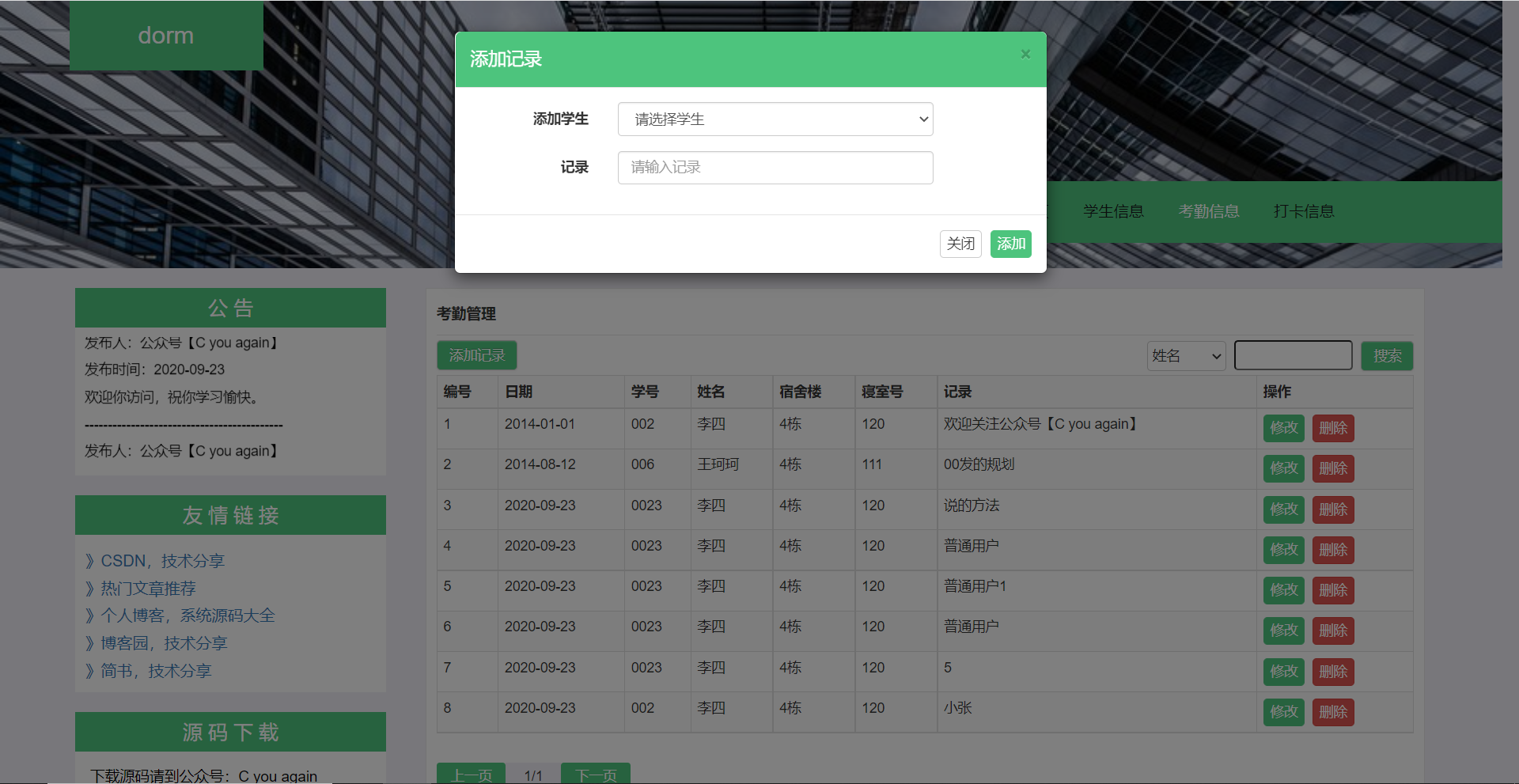Open the 学生信息 navigation tab
Viewport: 1519px width, 784px height.
pyautogui.click(x=1113, y=211)
